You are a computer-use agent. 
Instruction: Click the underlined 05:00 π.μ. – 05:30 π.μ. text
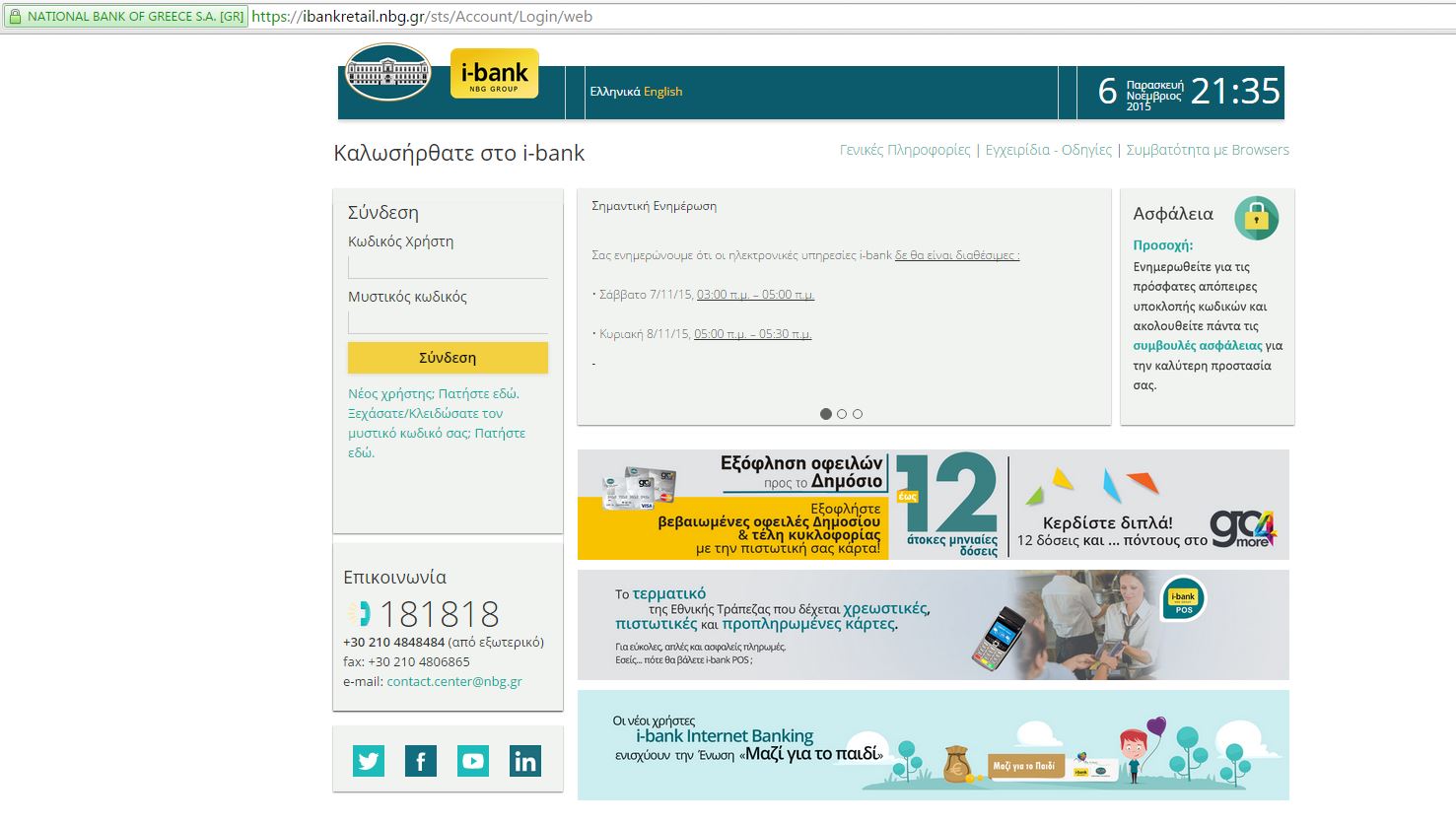(x=753, y=334)
